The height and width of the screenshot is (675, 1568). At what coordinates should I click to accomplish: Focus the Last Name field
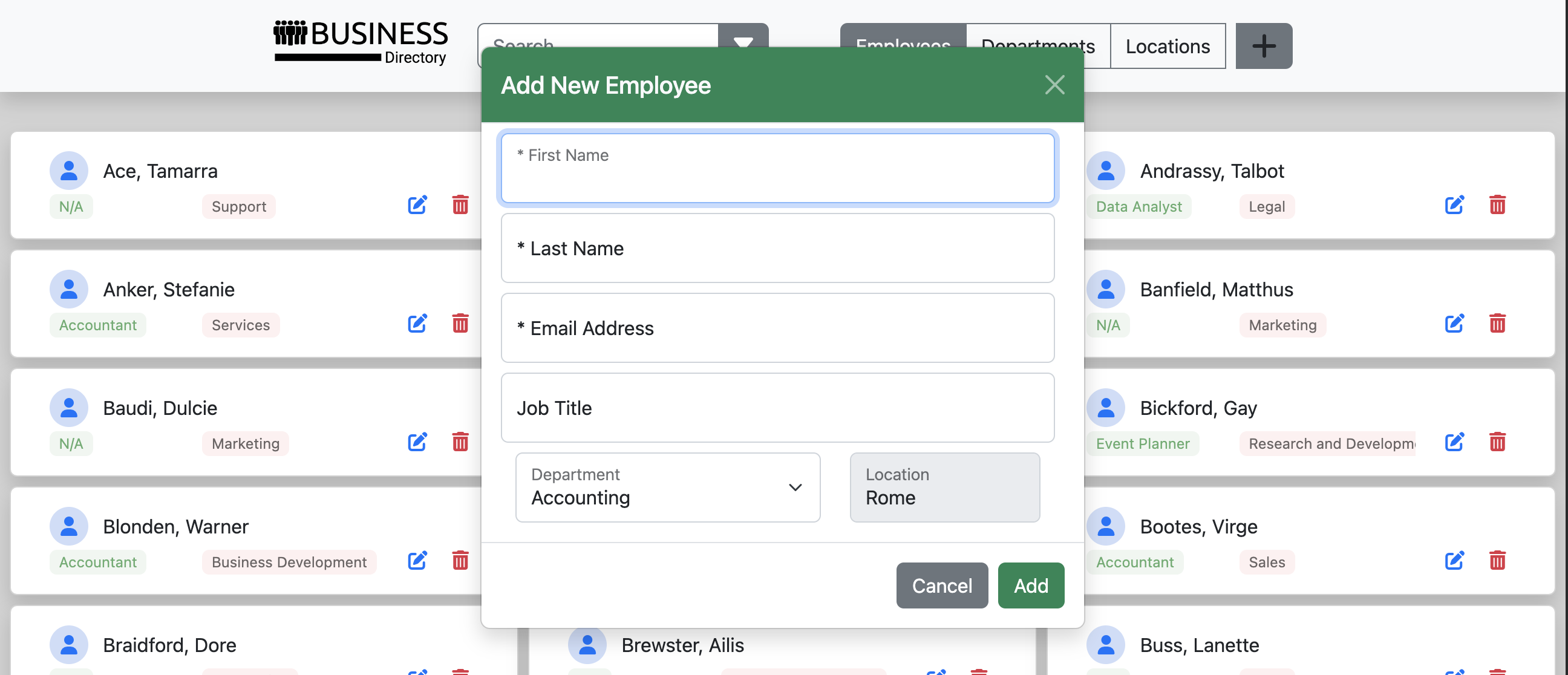777,249
